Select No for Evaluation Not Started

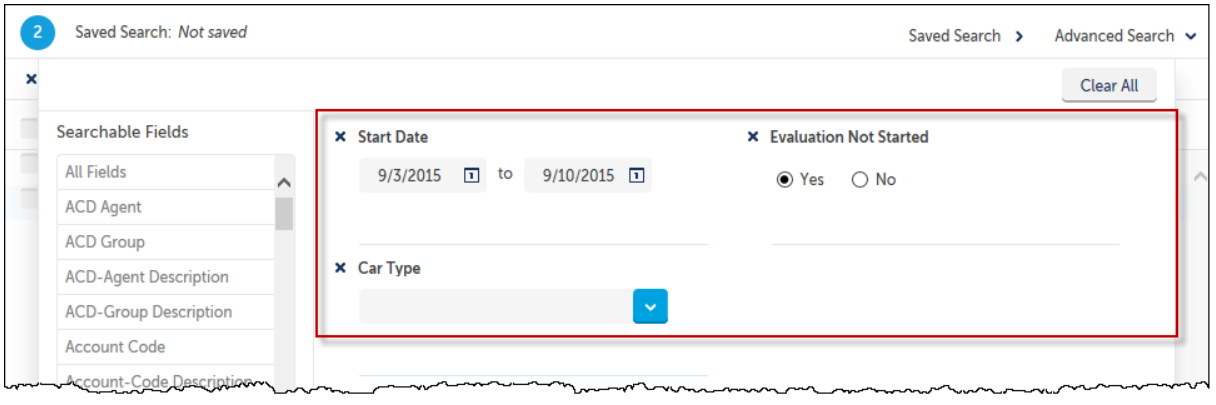point(859,180)
